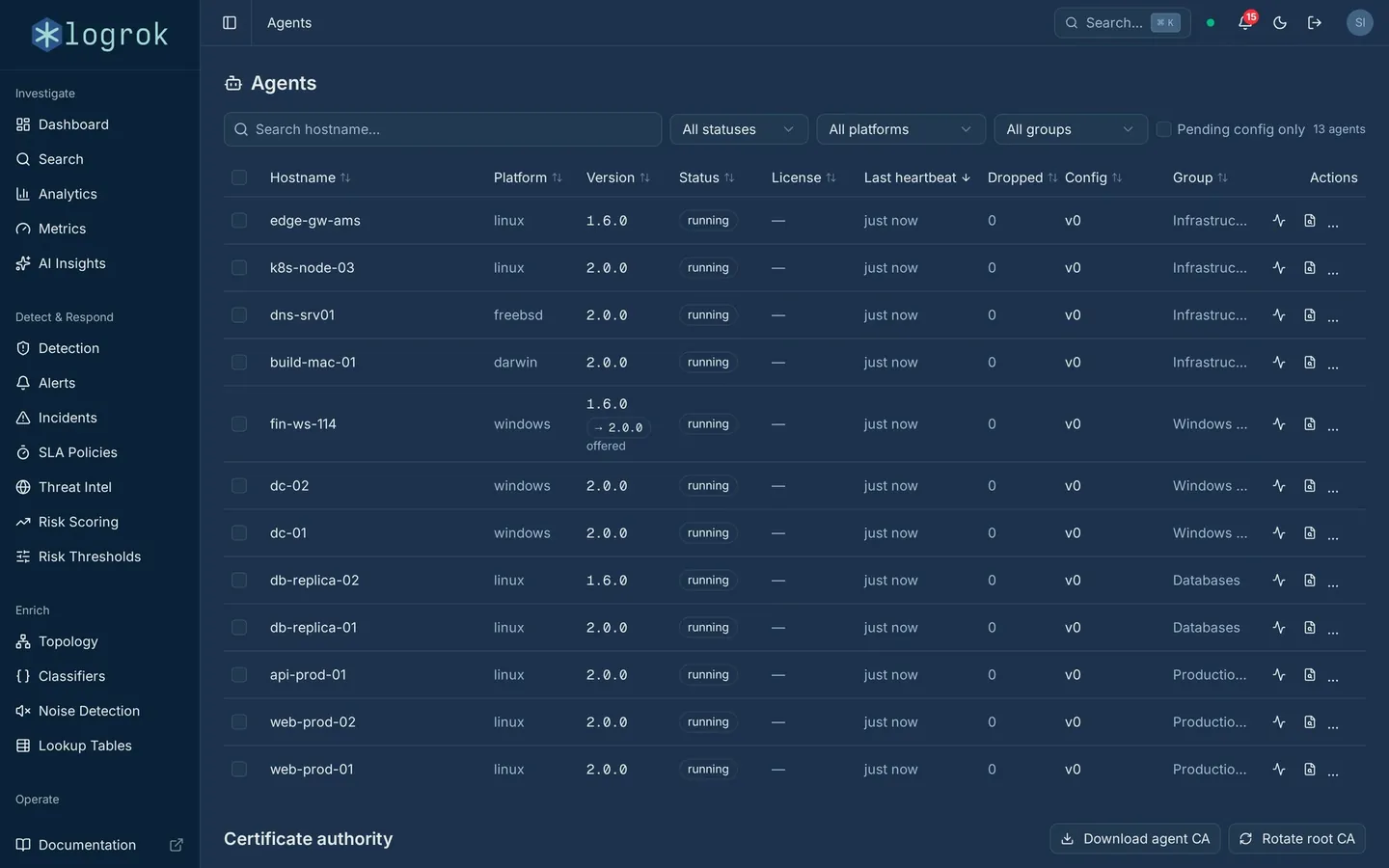This screenshot has width=1389, height=868.
Task: Select the edge-gw-ams row checkbox
Action: tap(239, 221)
